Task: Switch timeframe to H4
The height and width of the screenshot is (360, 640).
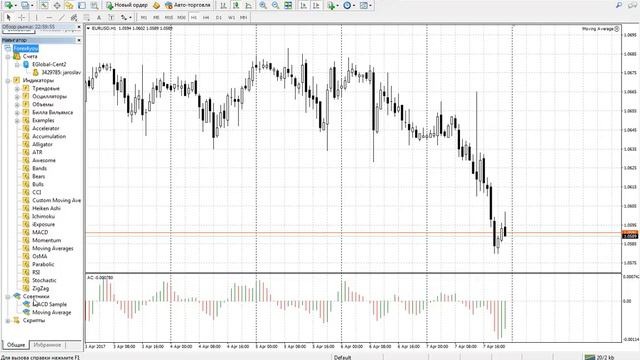Action: [x=206, y=18]
